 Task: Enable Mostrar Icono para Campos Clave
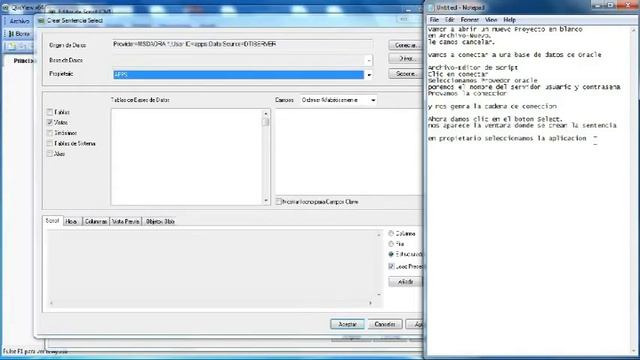279,202
